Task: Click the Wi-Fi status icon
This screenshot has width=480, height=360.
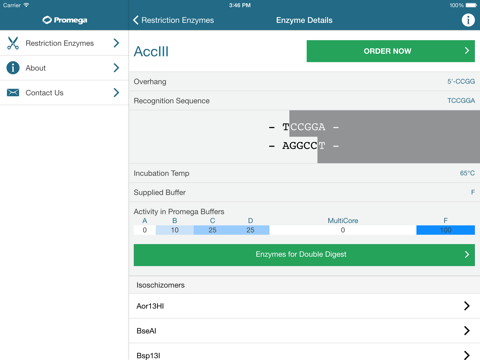Action: click(x=26, y=5)
